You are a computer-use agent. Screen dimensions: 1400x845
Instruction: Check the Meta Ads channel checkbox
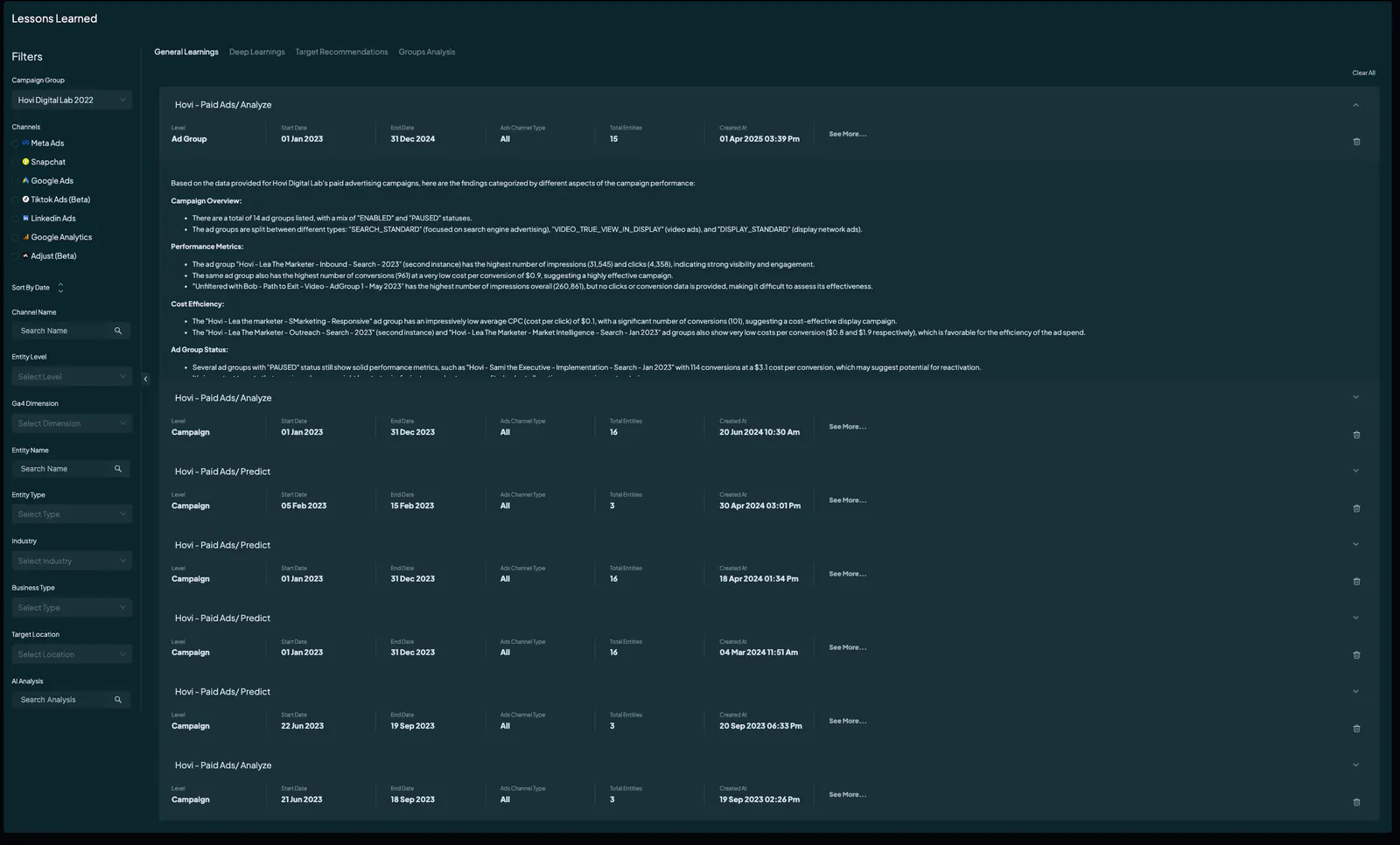coord(15,143)
